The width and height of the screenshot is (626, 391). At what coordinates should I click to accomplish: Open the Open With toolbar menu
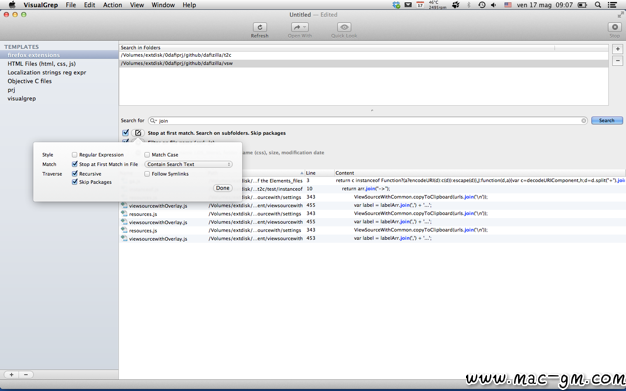299,27
